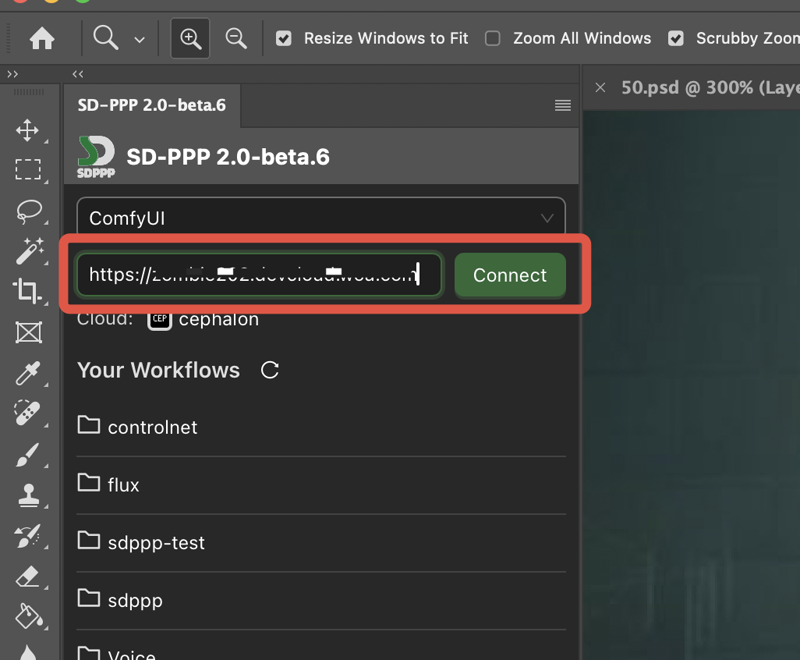Toggle Resize Windows to Fit checkbox
Image resolution: width=800 pixels, height=660 pixels.
[x=284, y=38]
